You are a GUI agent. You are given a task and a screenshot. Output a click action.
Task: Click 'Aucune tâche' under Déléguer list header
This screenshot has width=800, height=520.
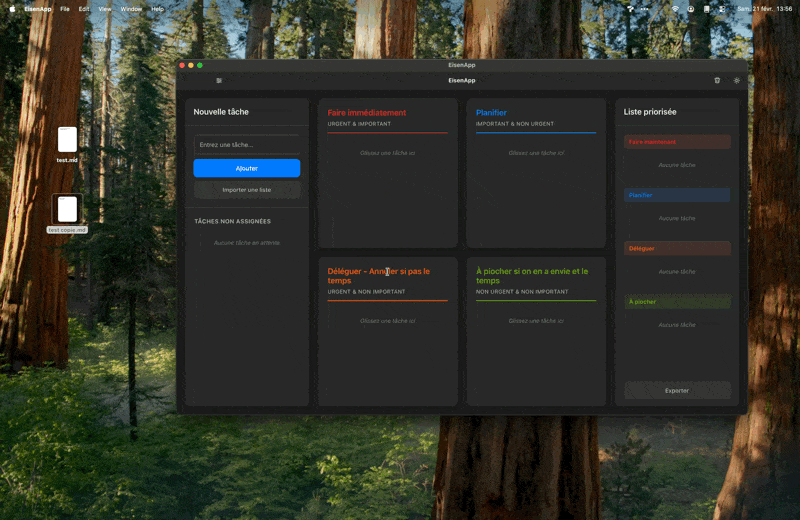(677, 272)
